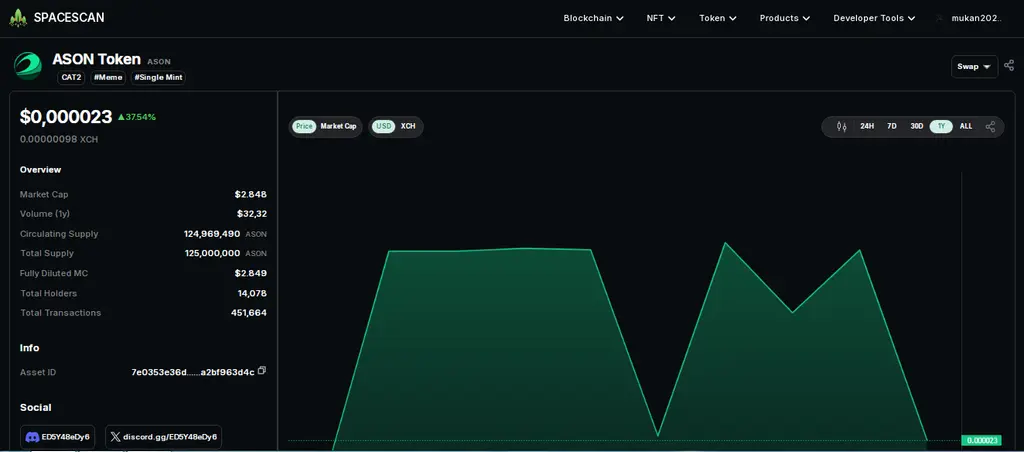
Task: Click the 37.54% change indicator
Action: click(137, 117)
